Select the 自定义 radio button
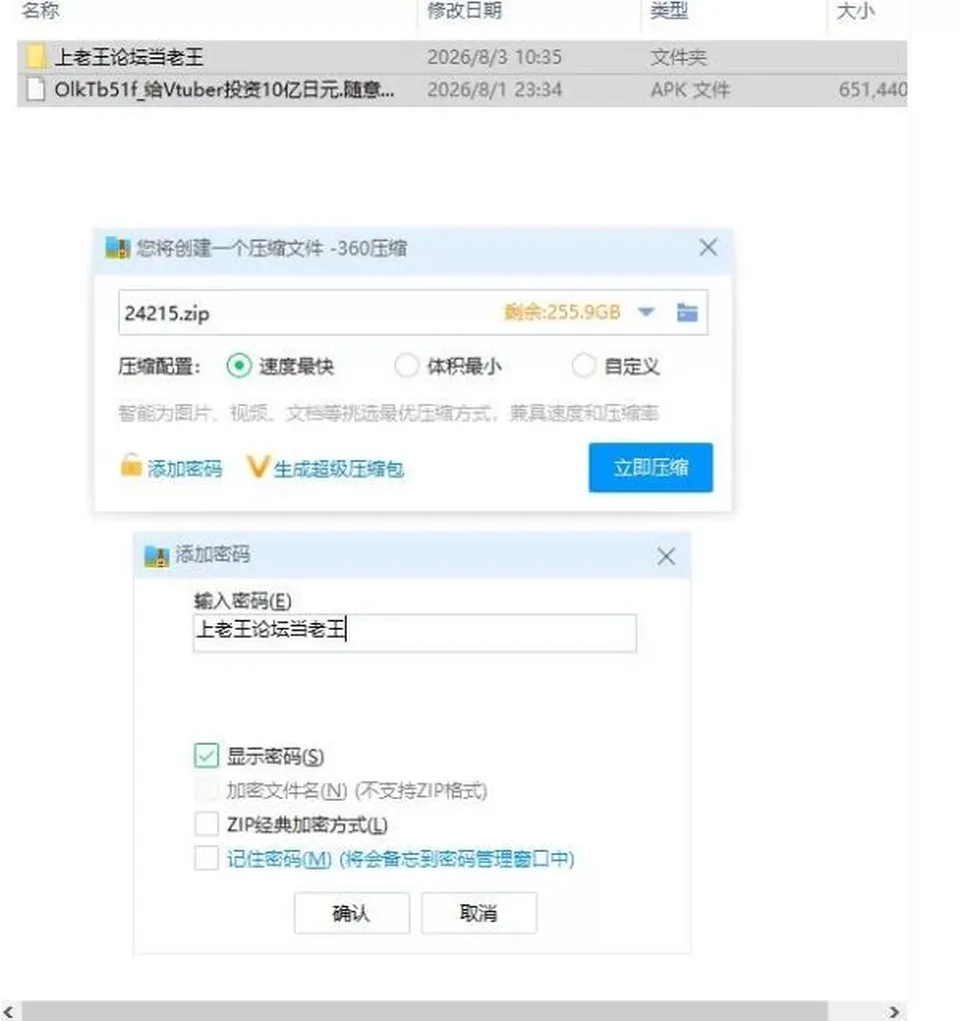 [584, 365]
